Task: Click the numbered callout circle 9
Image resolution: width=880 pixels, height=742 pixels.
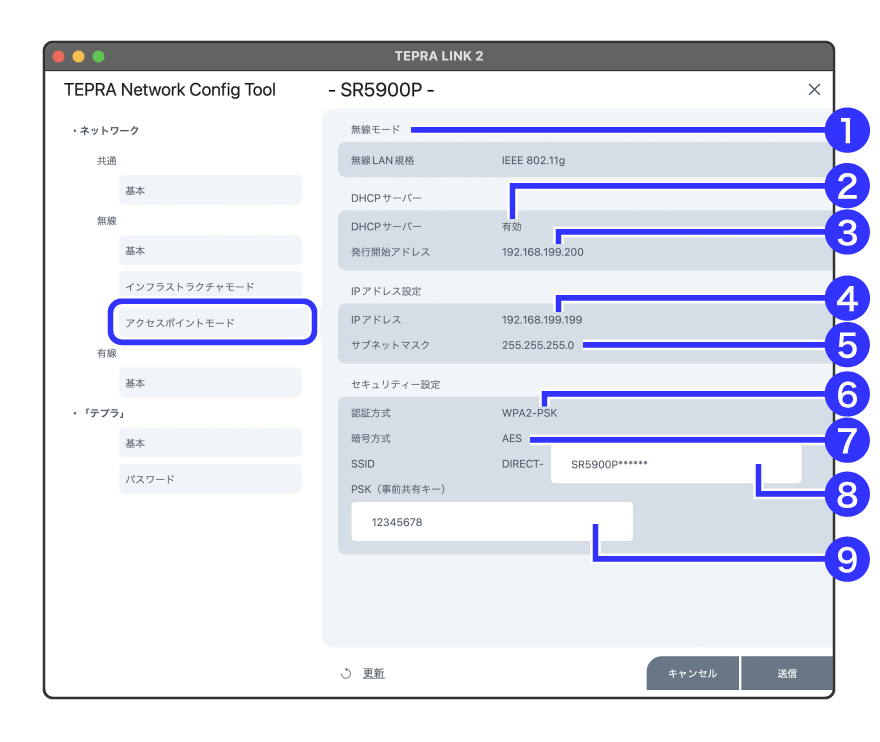Action: coord(847,559)
